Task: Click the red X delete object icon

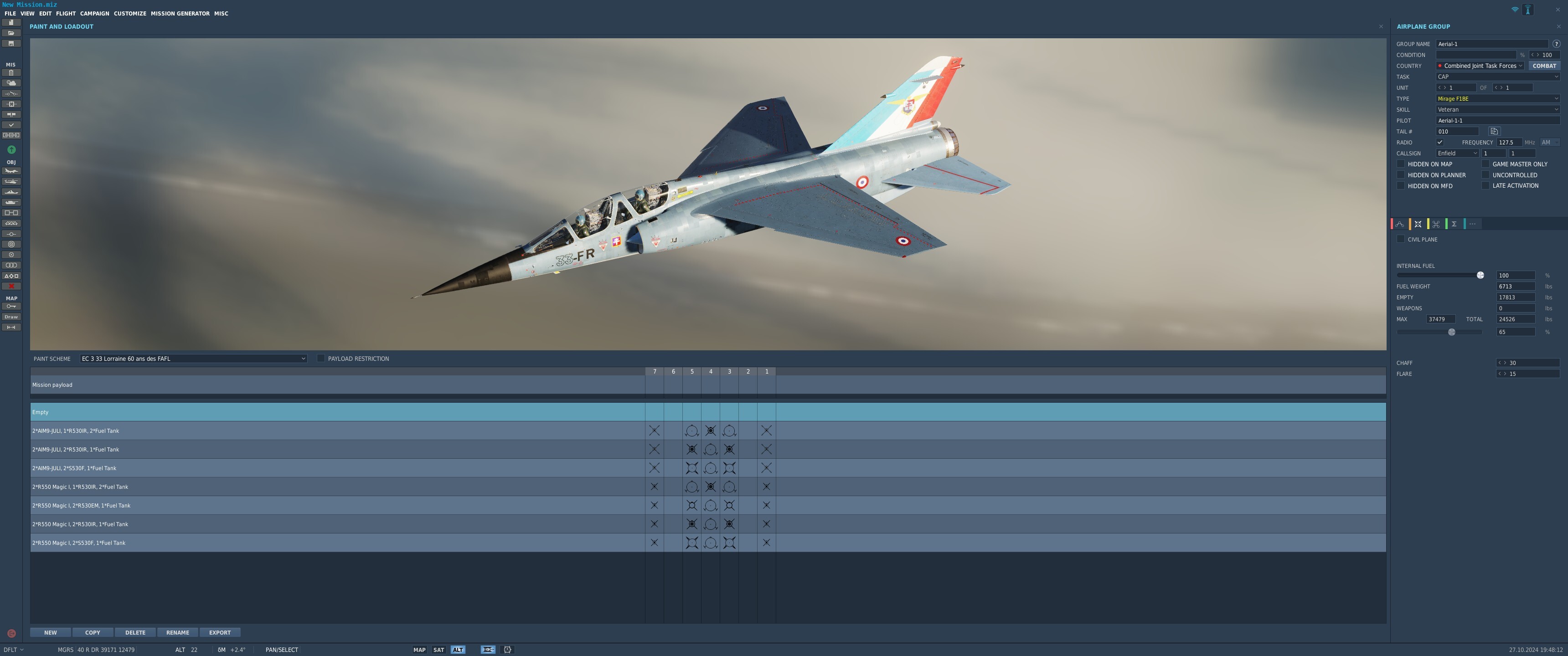Action: coord(11,286)
